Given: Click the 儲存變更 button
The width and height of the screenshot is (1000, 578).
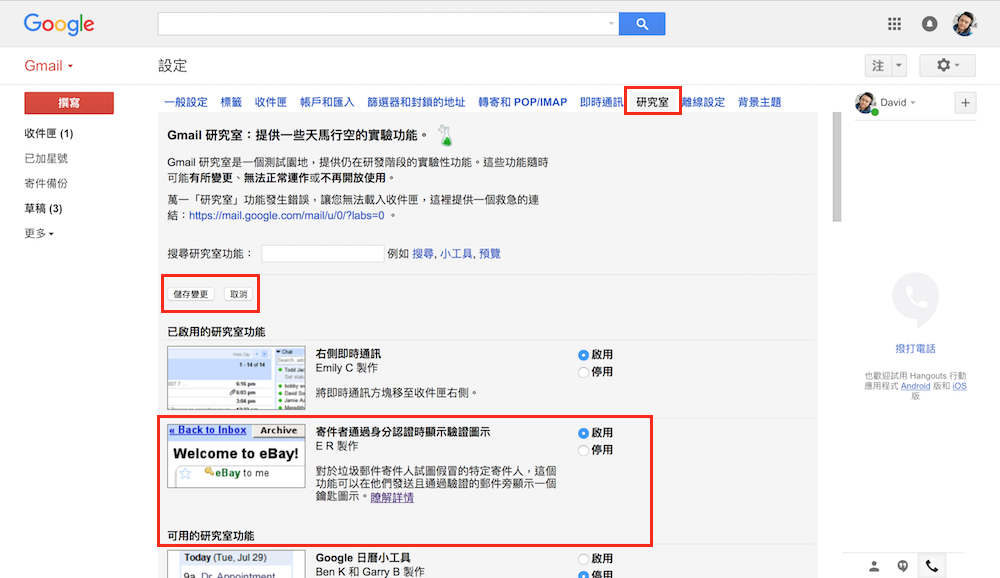Looking at the screenshot, I should pos(191,294).
